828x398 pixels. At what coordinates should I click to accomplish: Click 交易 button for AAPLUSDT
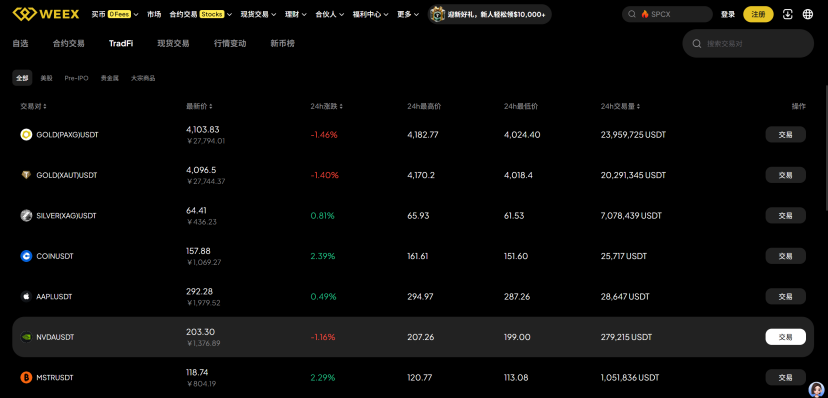pos(786,297)
